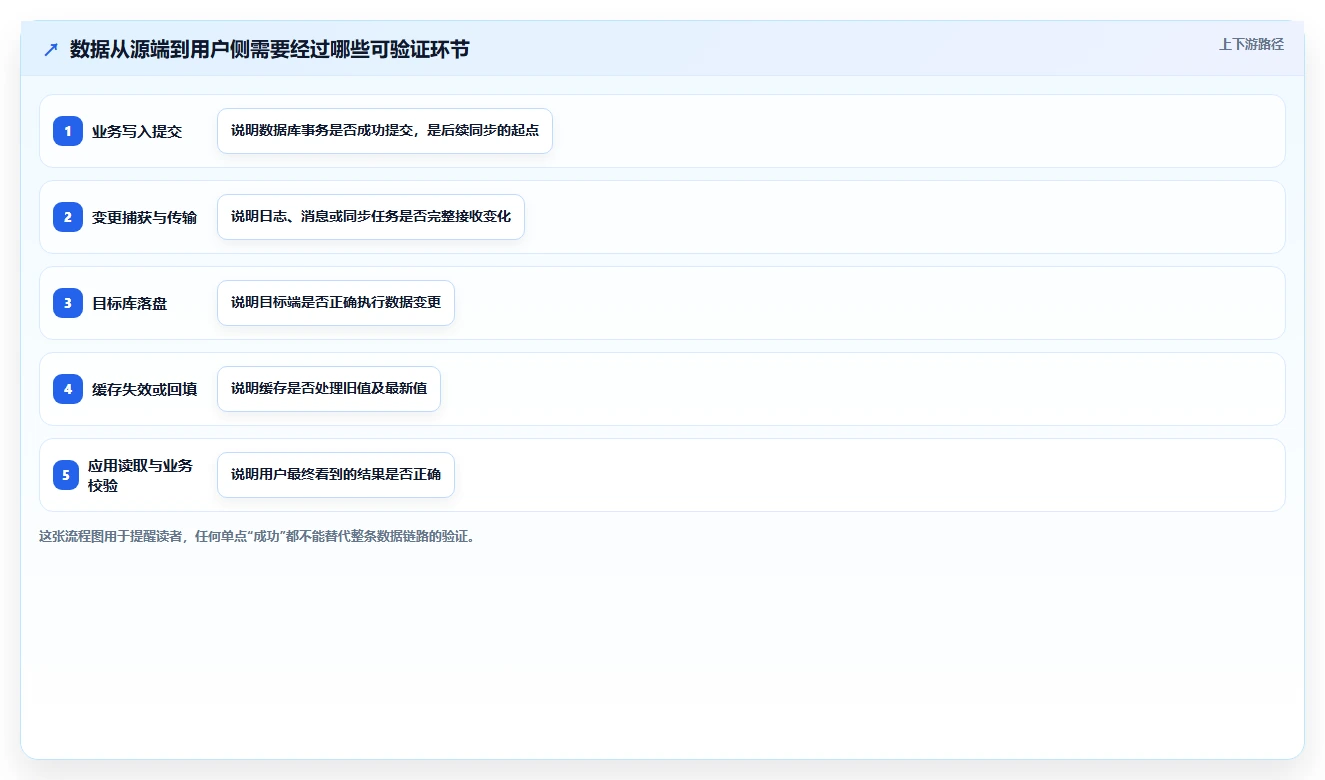Viewport: 1325px width, 780px height.
Task: Click the footer caption 这张流程图用于提醒读者
Action: (x=257, y=536)
